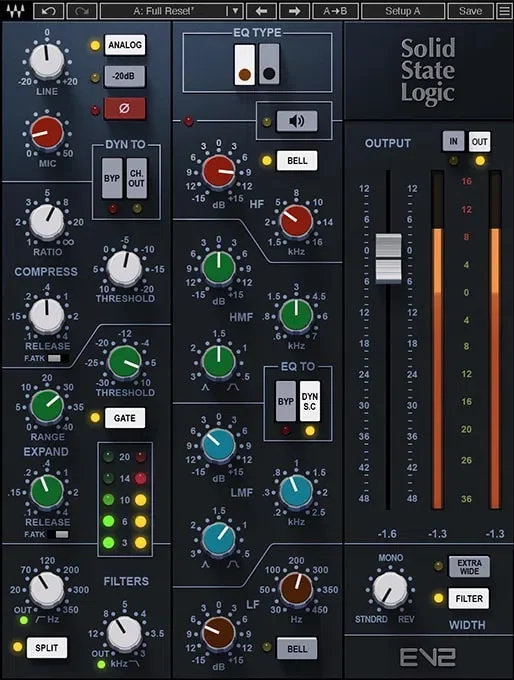Toggle the GATE button
This screenshot has width=514, height=680.
pos(125,418)
